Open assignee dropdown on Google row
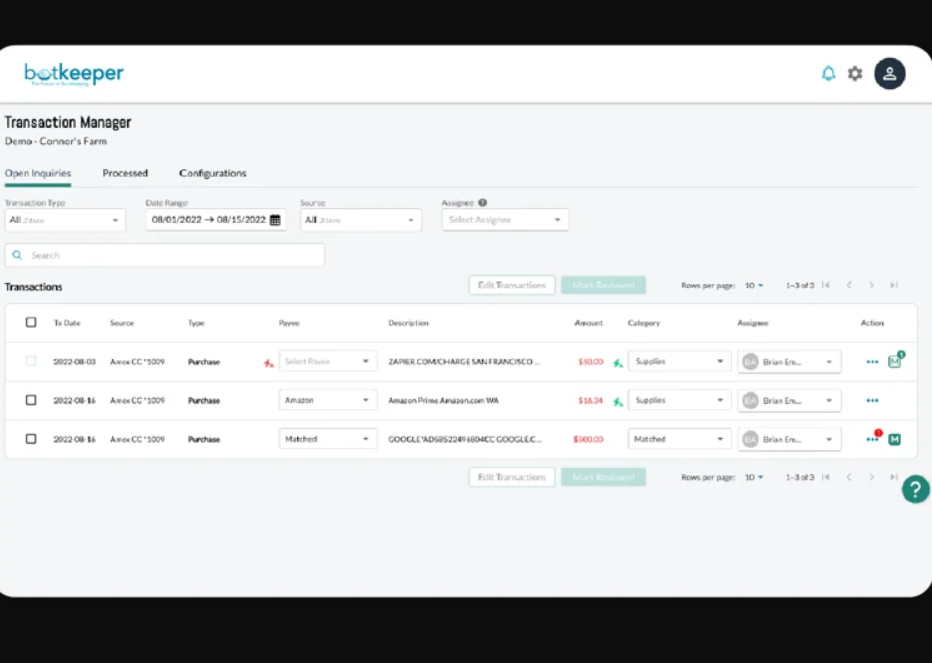This screenshot has width=932, height=663. [x=789, y=439]
